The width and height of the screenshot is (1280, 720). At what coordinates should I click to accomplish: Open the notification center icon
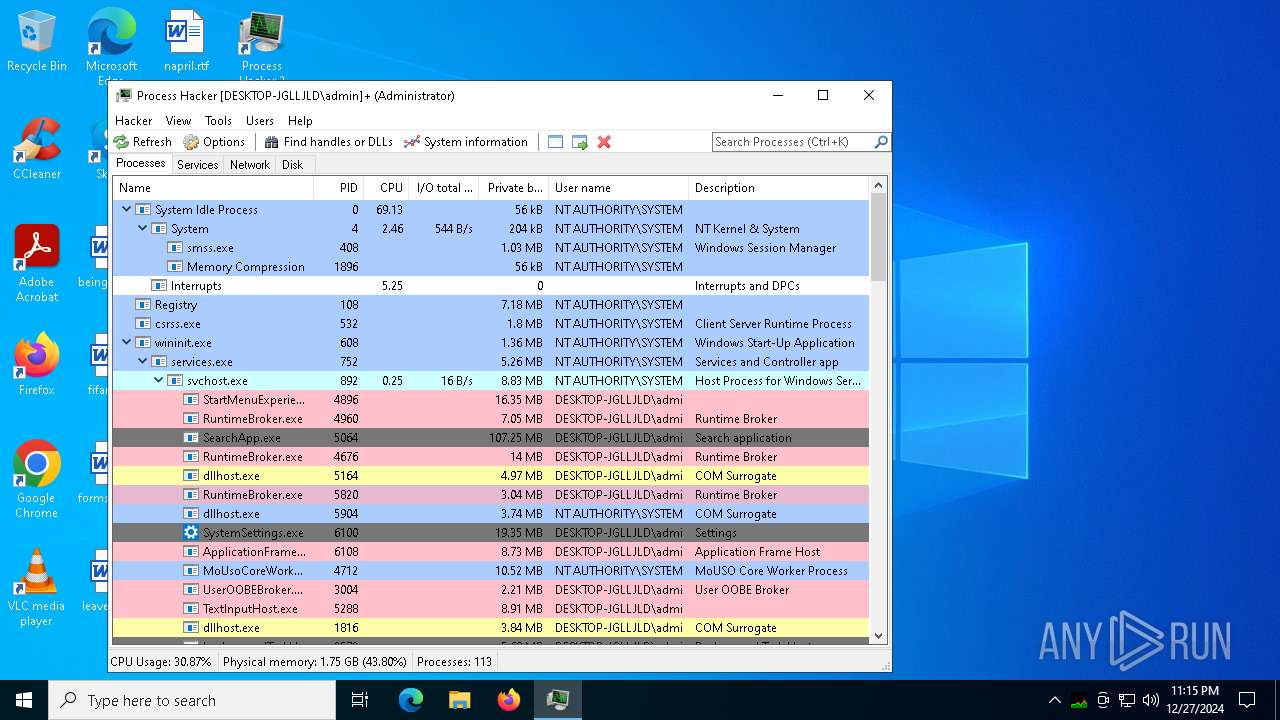[1247, 700]
